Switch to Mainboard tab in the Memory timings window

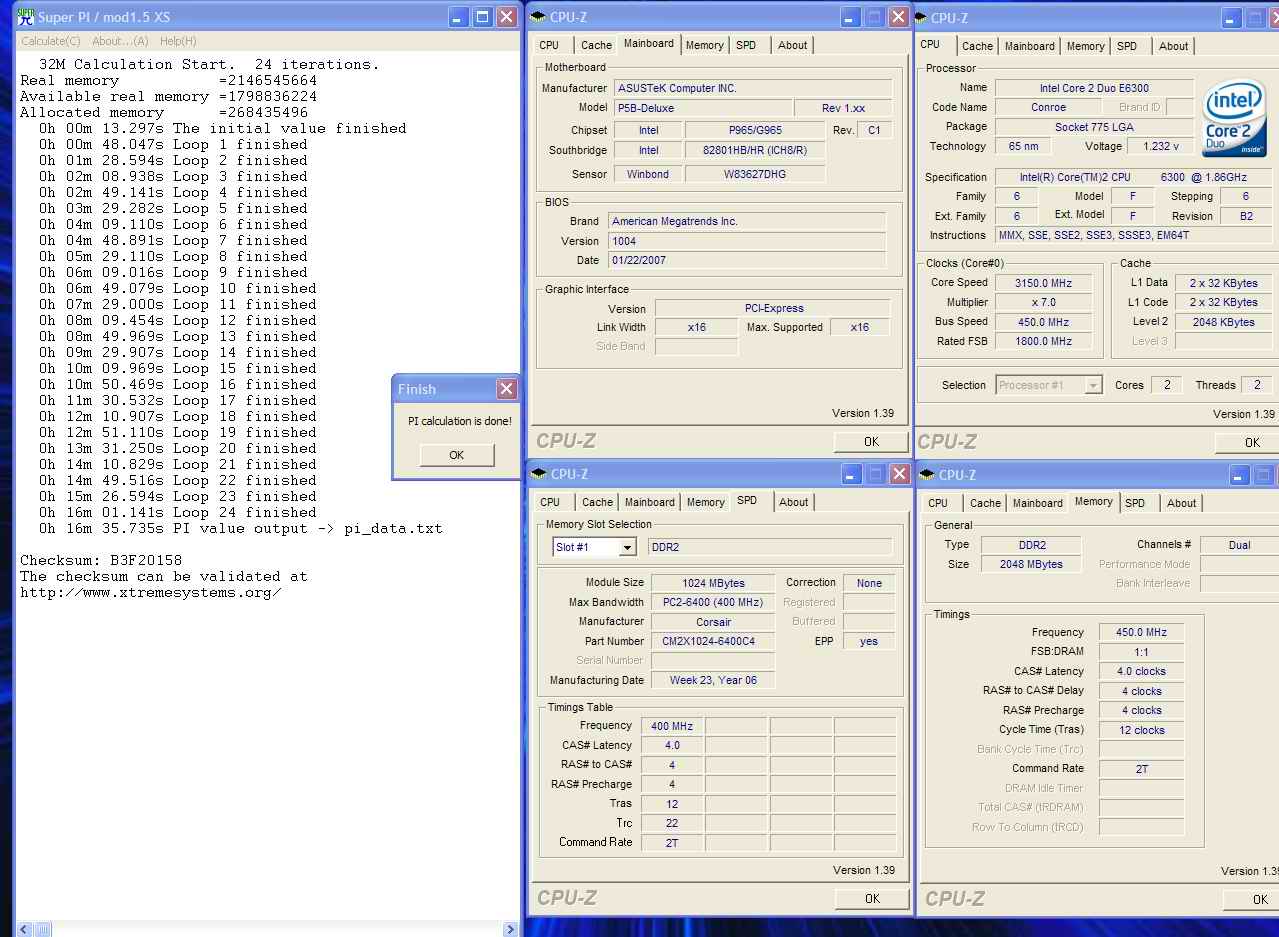[x=1038, y=503]
